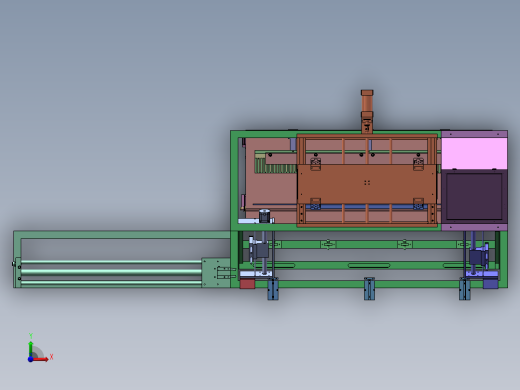Image resolution: width=520 pixels, height=390 pixels.
Task: Select the large brown center cover plate
Action: [x=367, y=184]
